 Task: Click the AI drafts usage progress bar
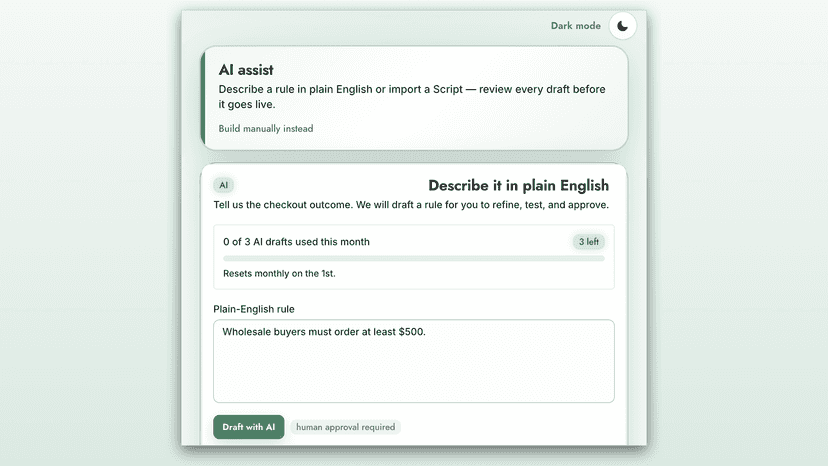pyautogui.click(x=414, y=258)
